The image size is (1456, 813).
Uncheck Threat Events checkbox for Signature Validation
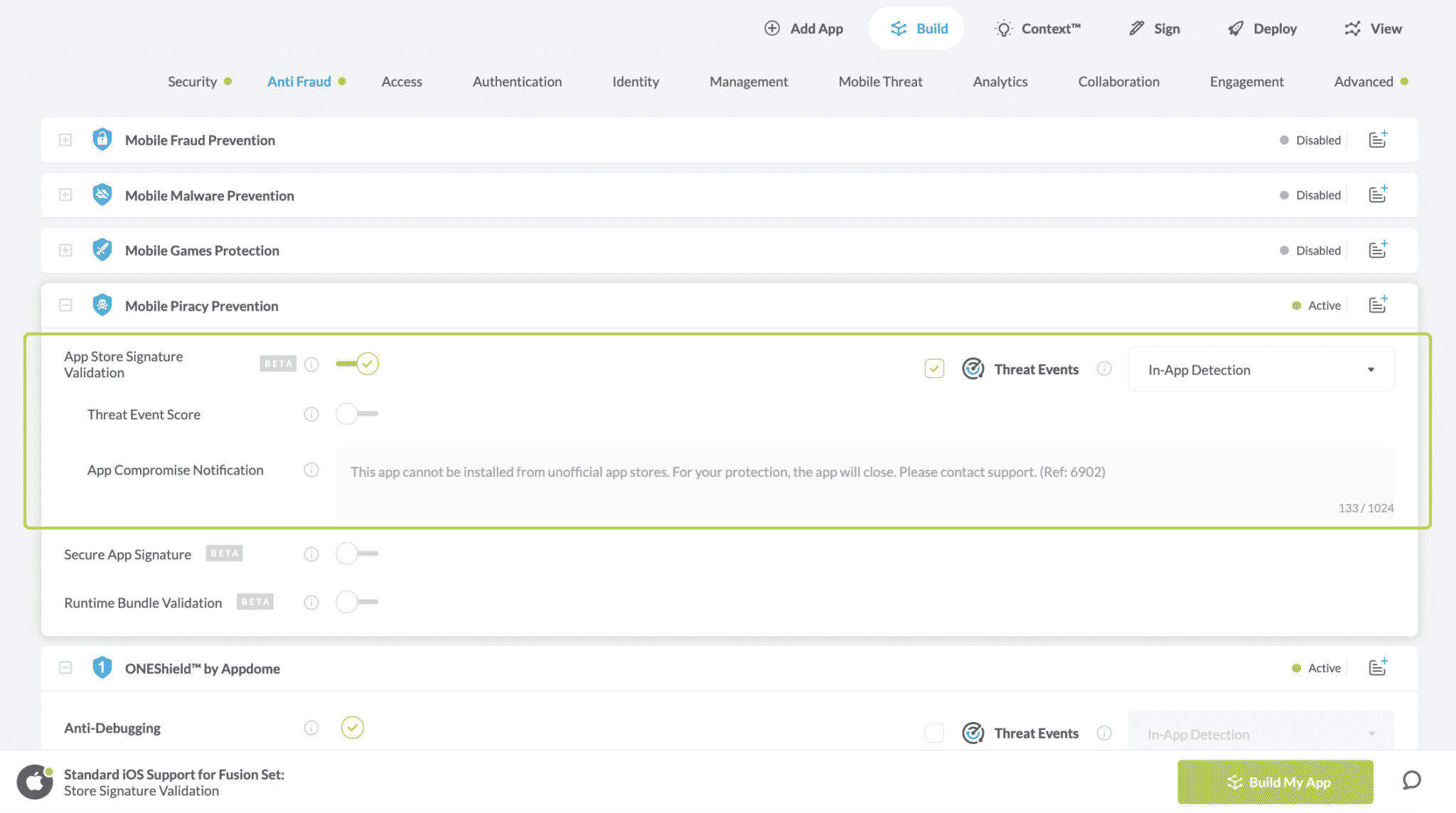point(934,369)
